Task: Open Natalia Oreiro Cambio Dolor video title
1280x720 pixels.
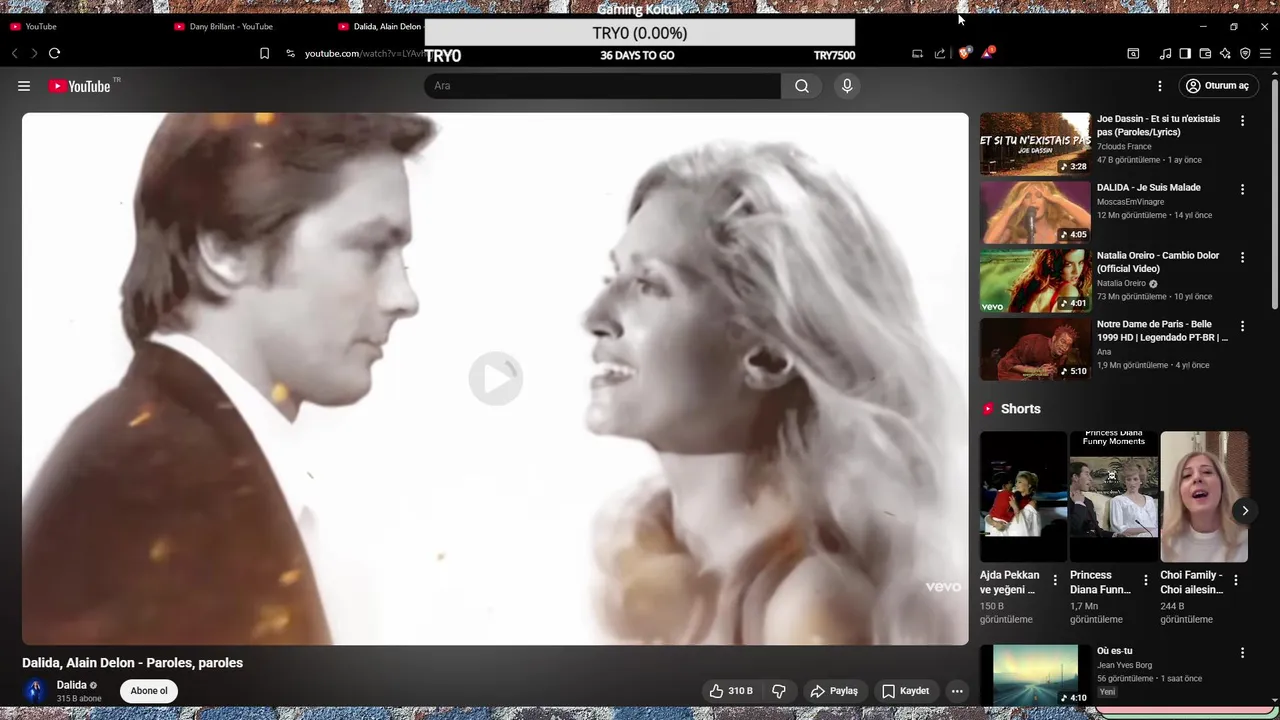Action: [x=1158, y=262]
